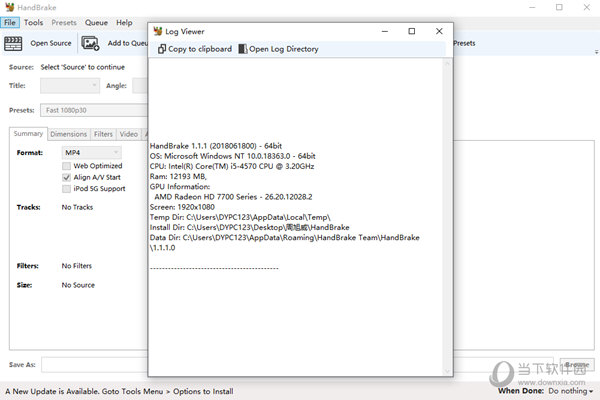The image size is (600, 400).
Task: Switch to the Dimensions tab
Action: pos(68,134)
